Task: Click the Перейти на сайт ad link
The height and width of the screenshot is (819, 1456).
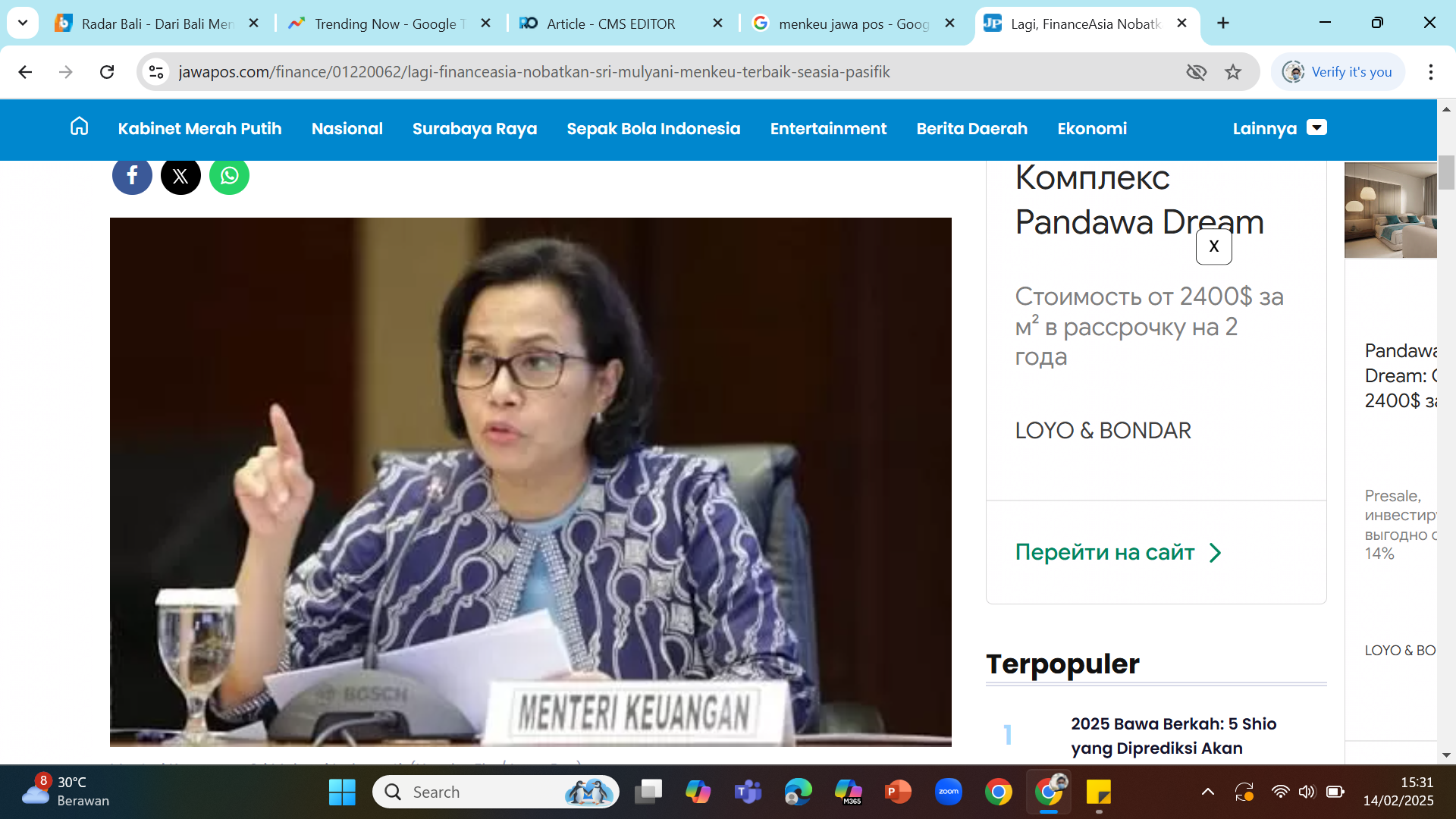Action: pyautogui.click(x=1119, y=552)
